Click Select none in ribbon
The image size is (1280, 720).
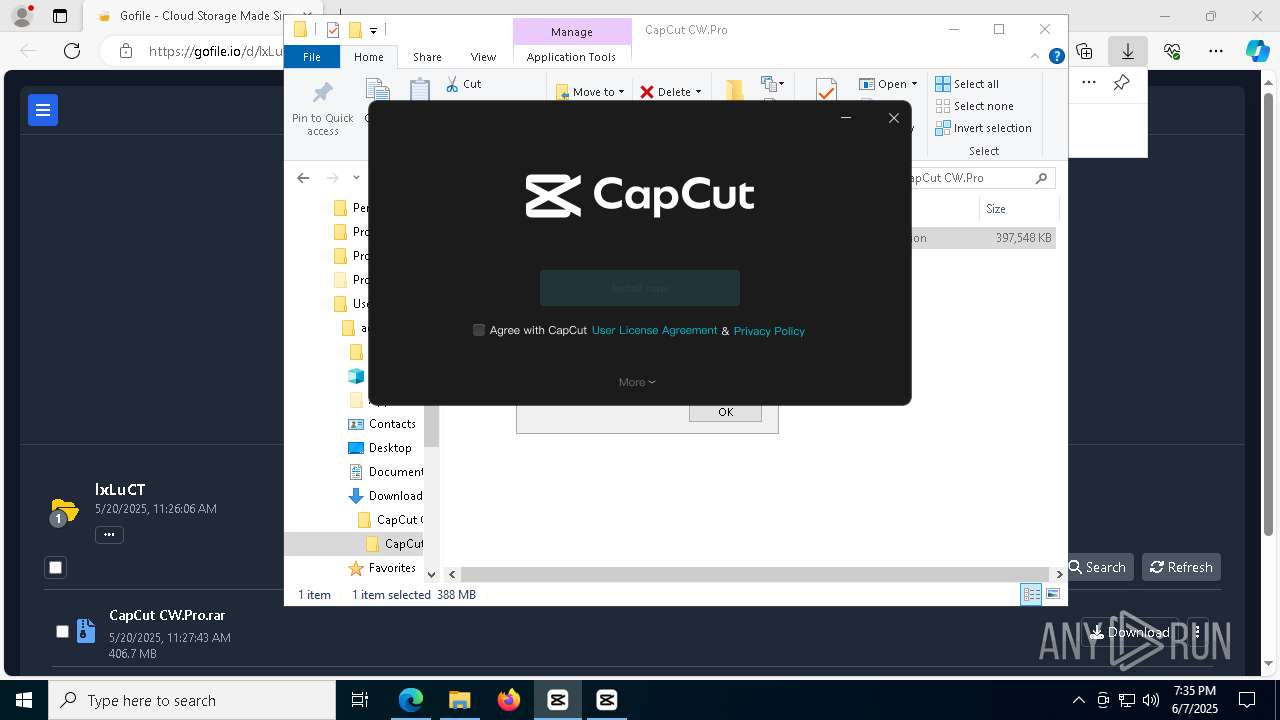click(x=974, y=106)
